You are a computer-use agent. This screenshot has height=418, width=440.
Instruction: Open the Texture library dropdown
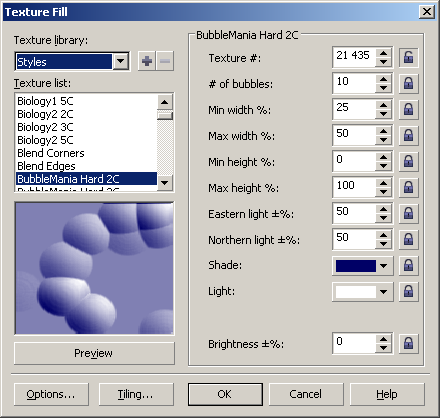121,61
